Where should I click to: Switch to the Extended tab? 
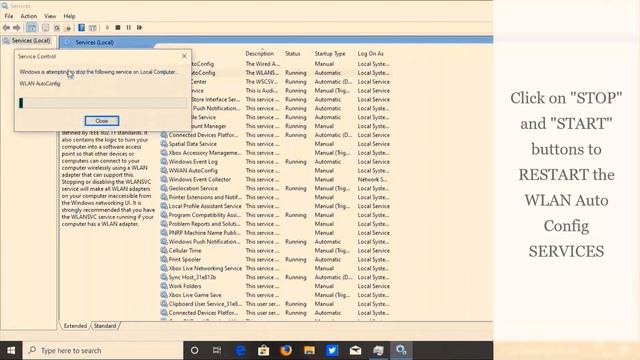coord(76,326)
